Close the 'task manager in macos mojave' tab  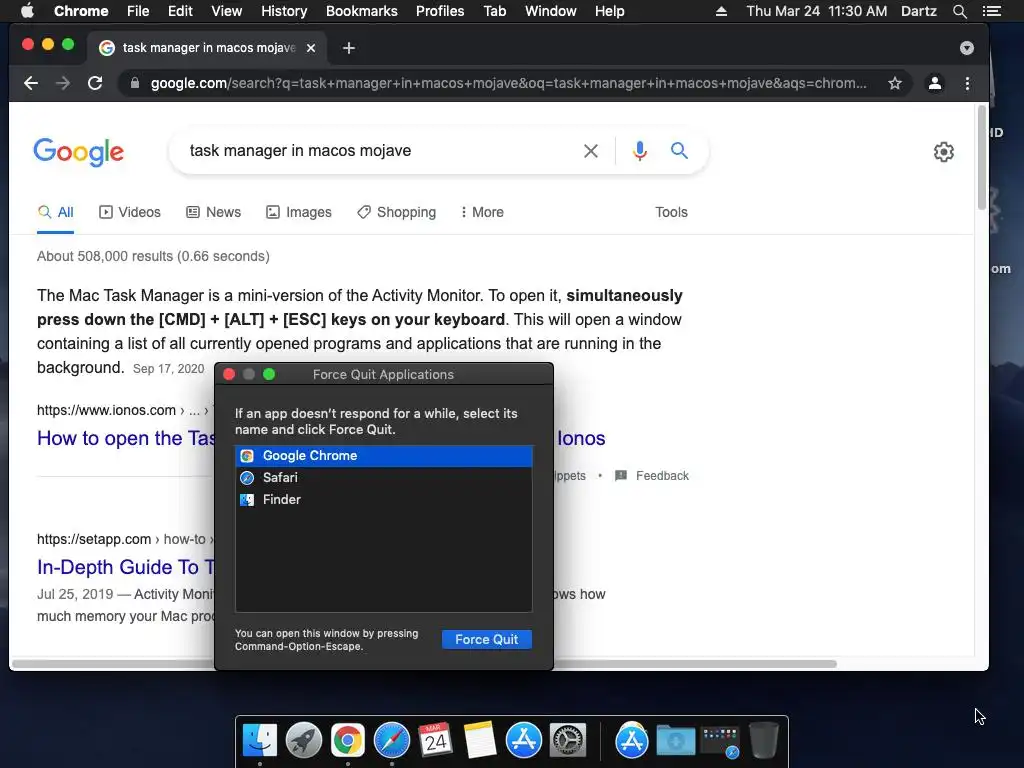click(x=311, y=48)
